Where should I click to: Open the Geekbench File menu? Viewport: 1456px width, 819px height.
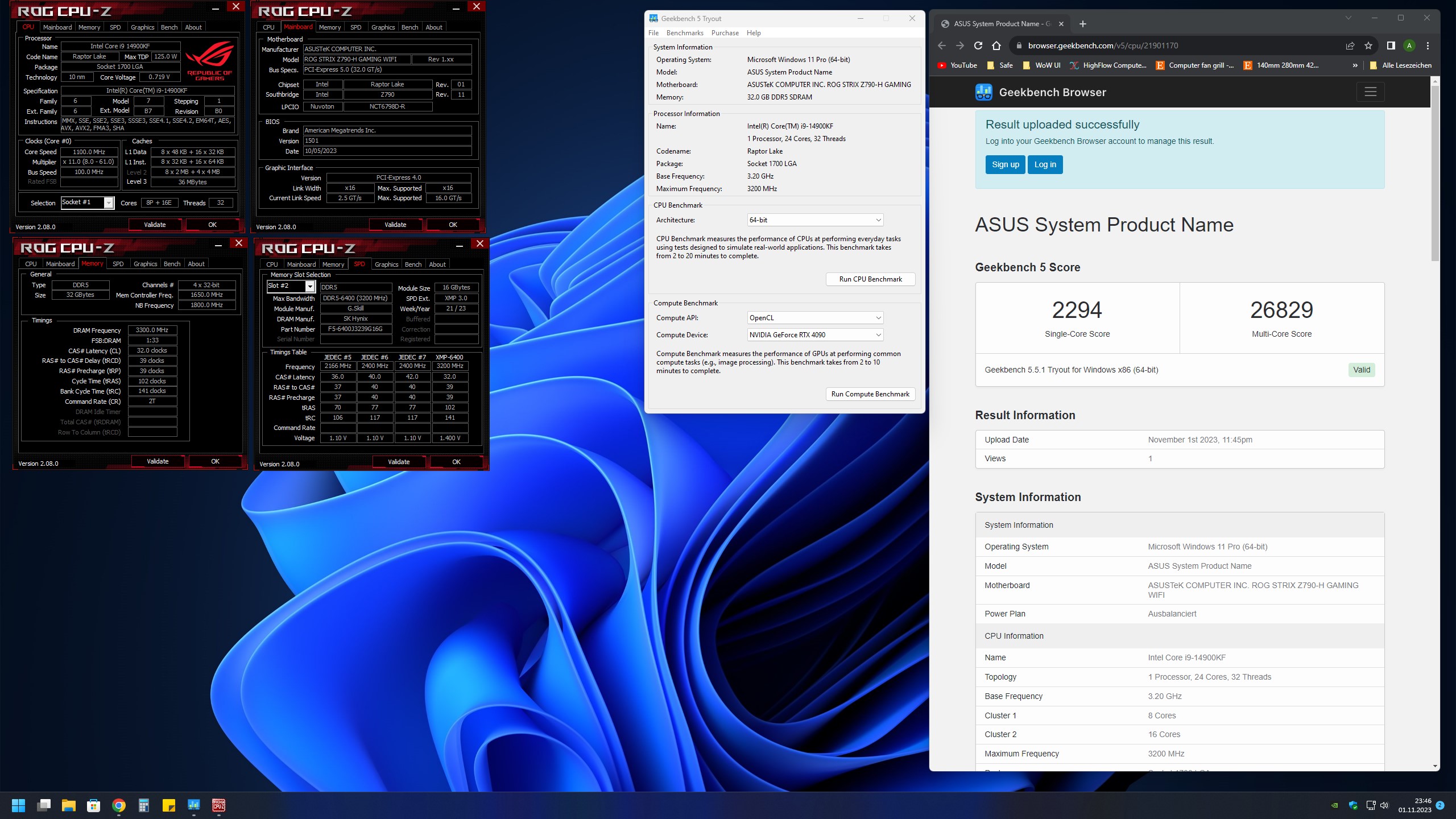point(654,33)
